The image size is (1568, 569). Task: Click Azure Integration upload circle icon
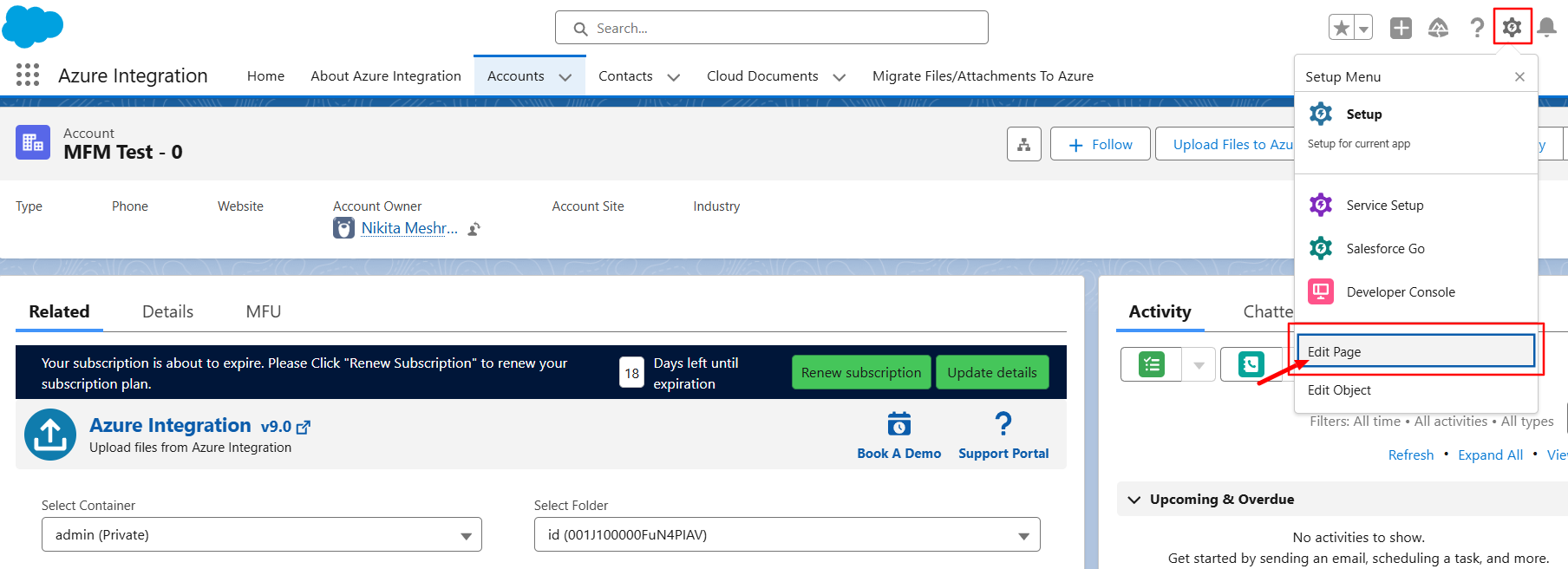50,435
